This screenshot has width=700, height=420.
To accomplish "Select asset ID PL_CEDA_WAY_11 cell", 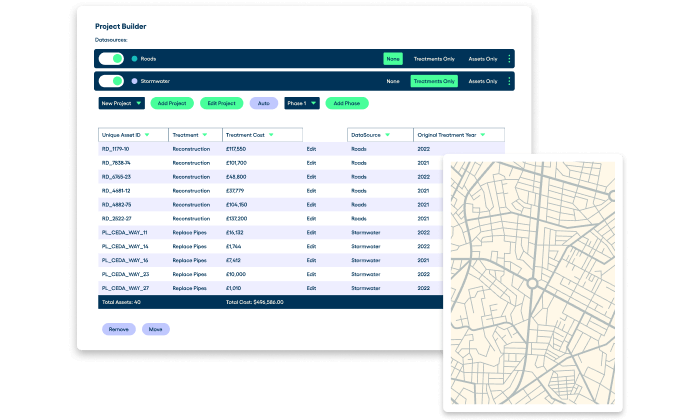I will pos(125,233).
